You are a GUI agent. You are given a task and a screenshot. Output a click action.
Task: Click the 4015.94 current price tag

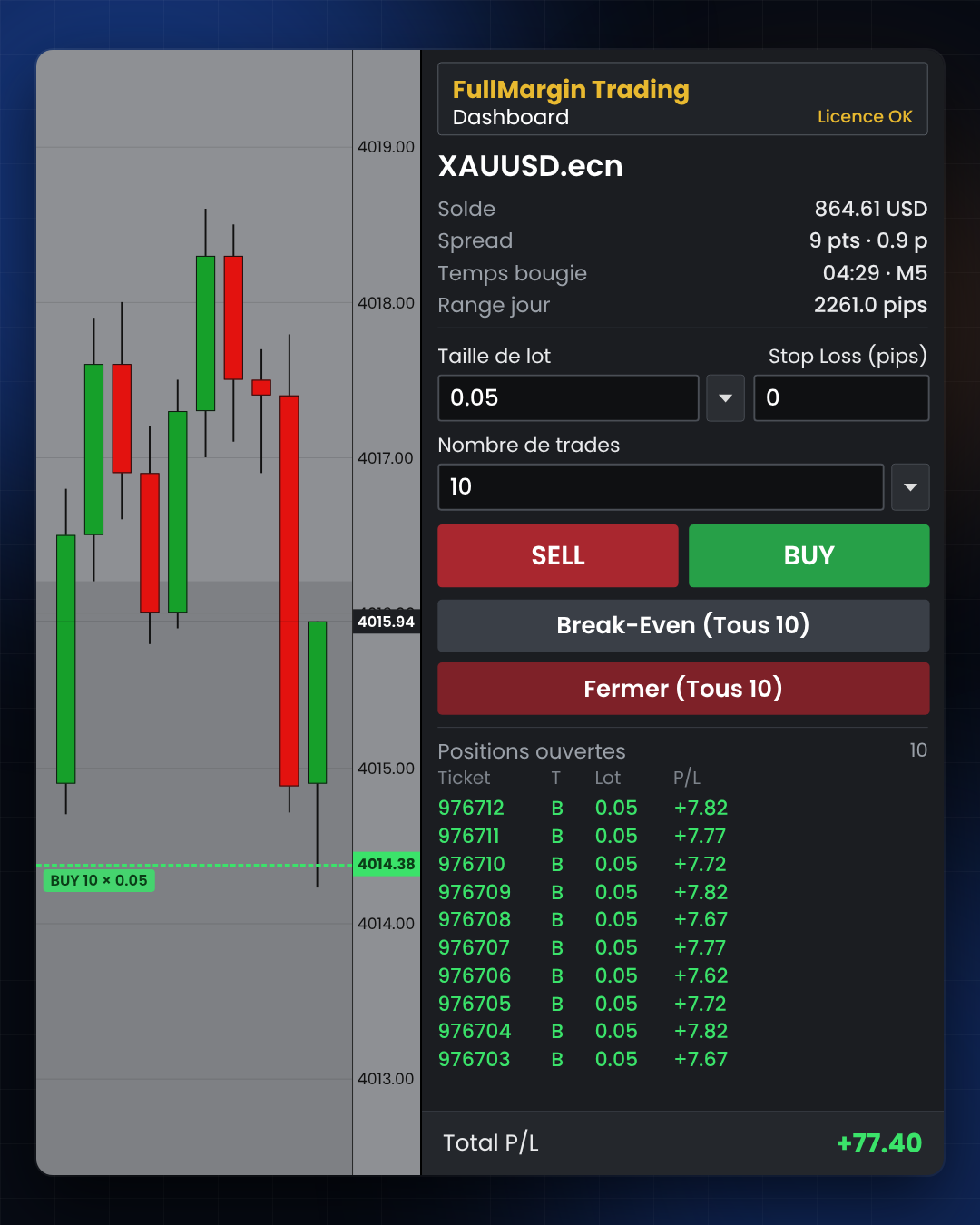387,622
